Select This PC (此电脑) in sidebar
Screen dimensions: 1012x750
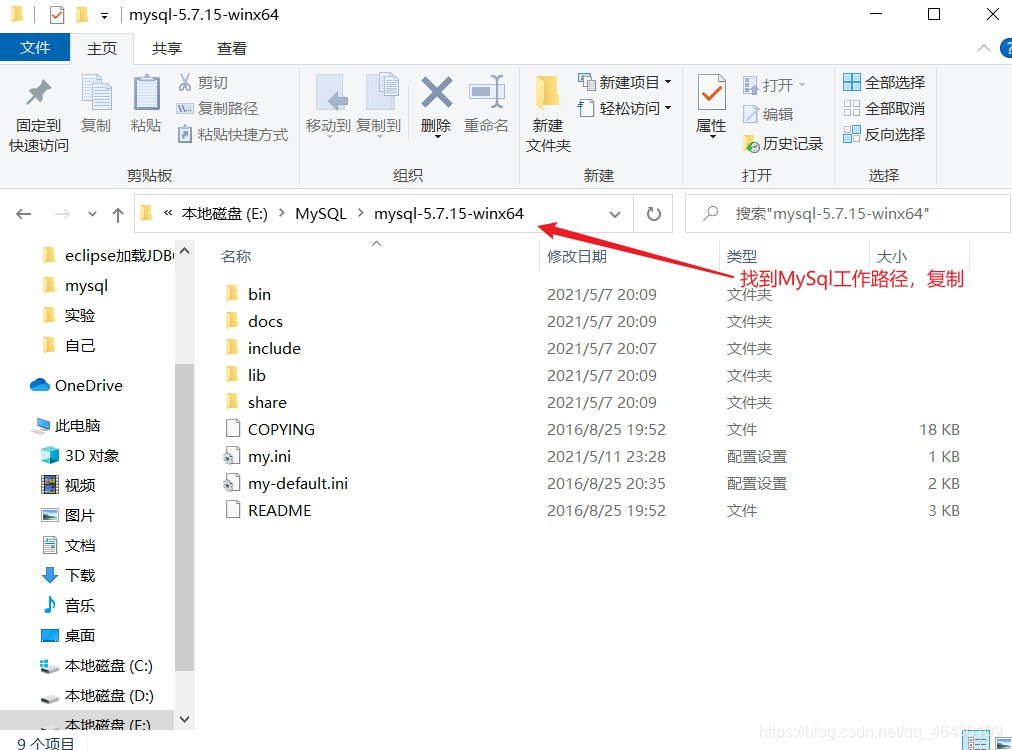pos(77,425)
